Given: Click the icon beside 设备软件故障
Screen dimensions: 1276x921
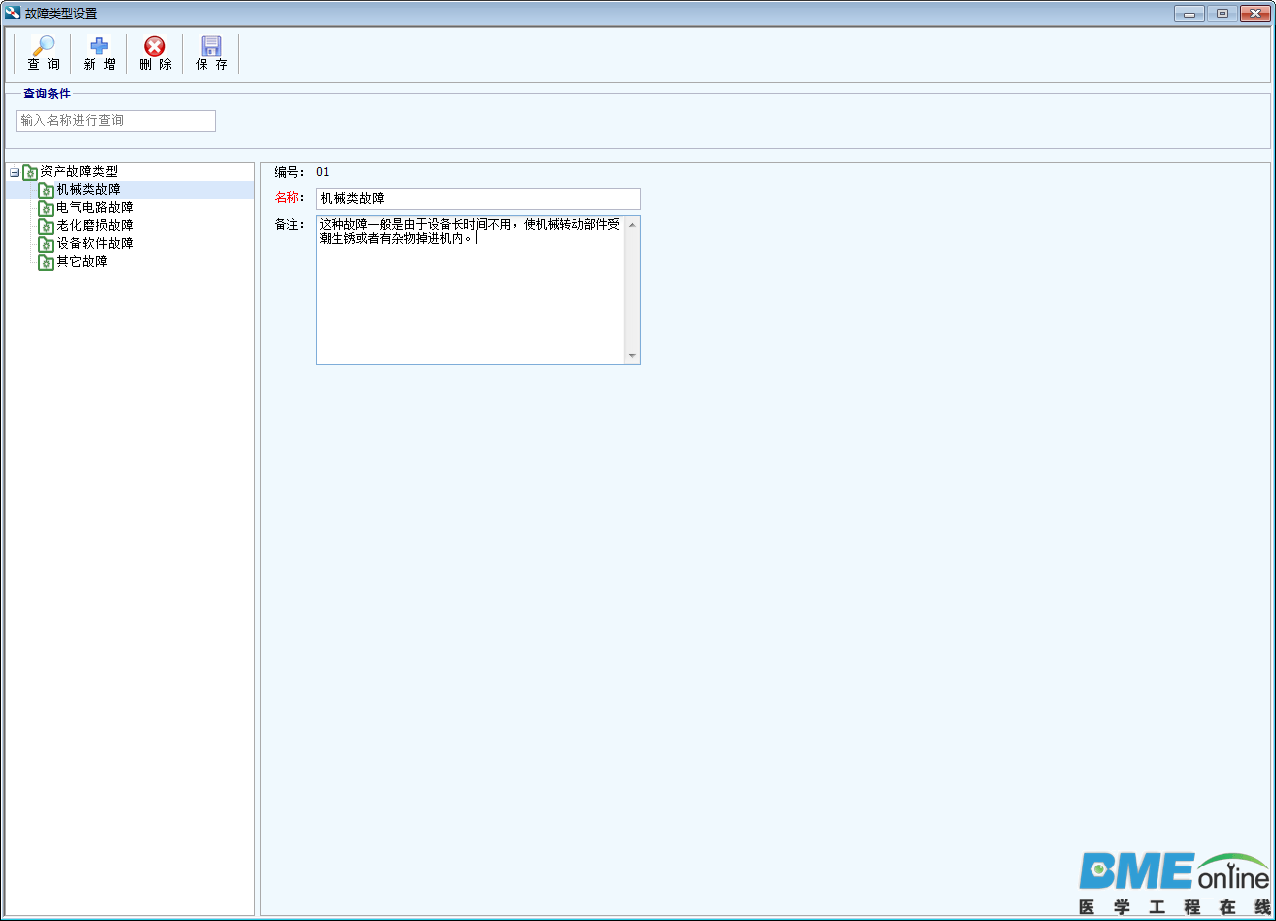Looking at the screenshot, I should (46, 244).
